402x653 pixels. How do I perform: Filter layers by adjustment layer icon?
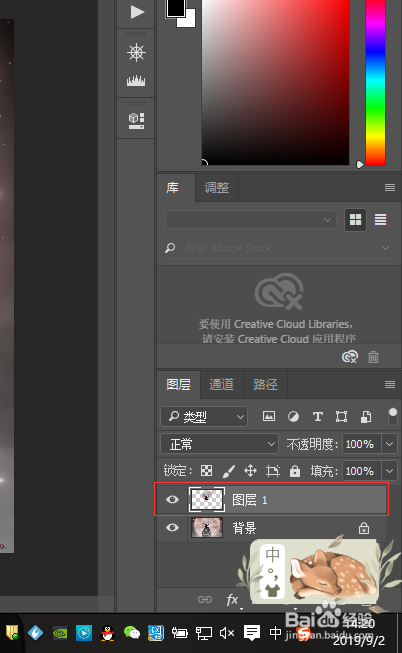pyautogui.click(x=293, y=416)
